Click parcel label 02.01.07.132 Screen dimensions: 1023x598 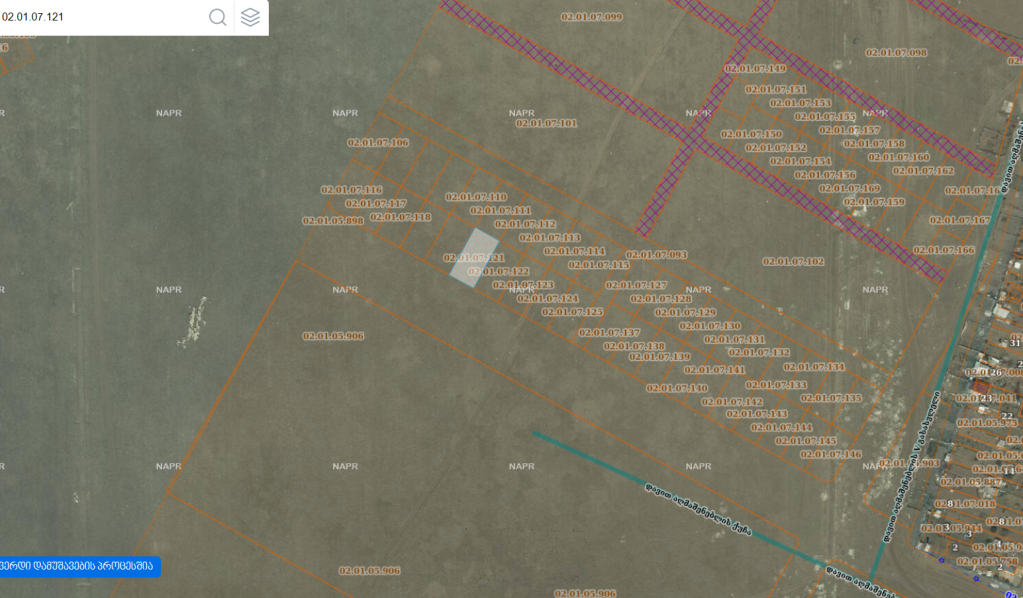759,353
